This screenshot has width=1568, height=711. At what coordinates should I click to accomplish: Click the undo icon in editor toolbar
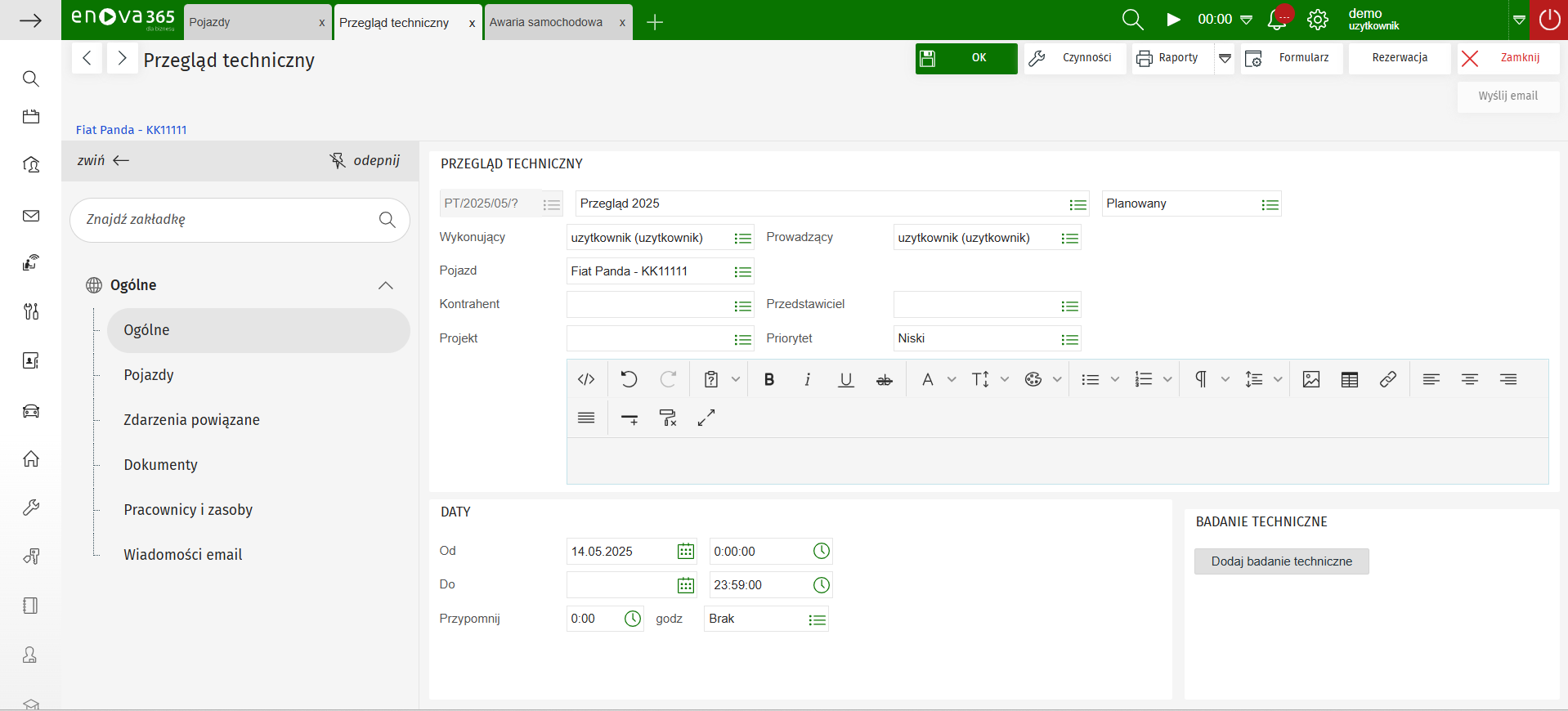coord(628,379)
